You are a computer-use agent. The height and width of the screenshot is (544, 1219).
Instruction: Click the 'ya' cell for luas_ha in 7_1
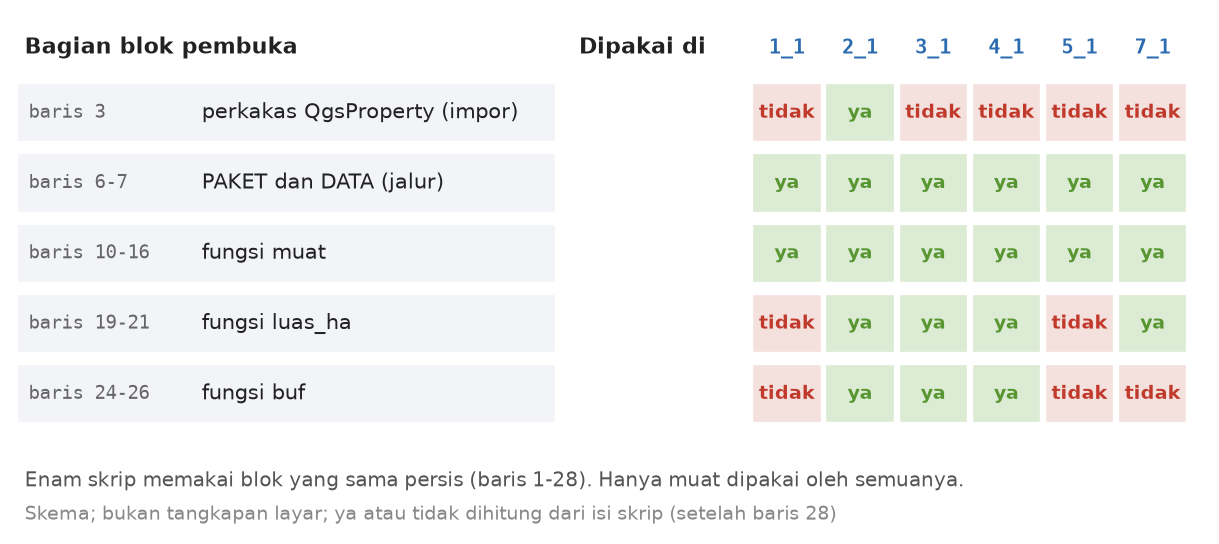[1152, 323]
